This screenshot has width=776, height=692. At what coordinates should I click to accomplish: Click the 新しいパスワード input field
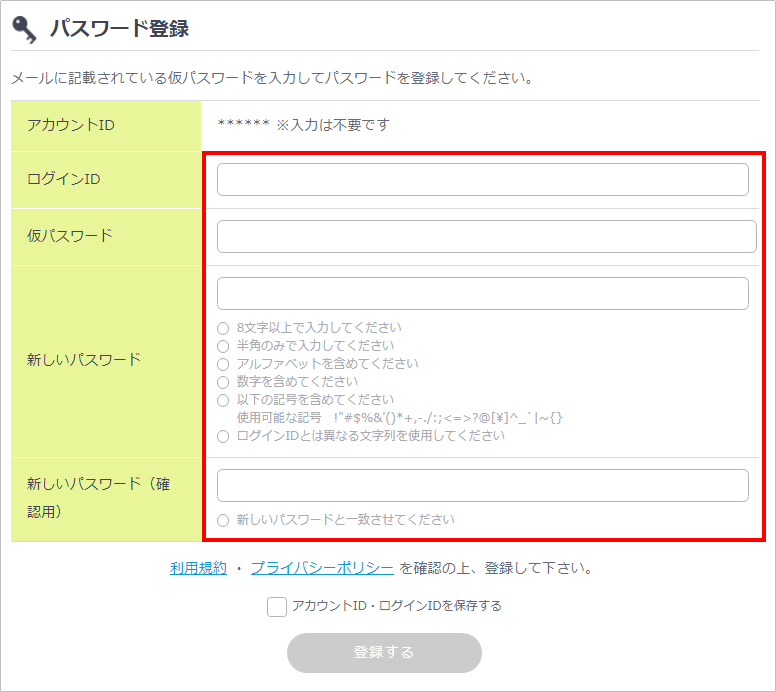482,294
